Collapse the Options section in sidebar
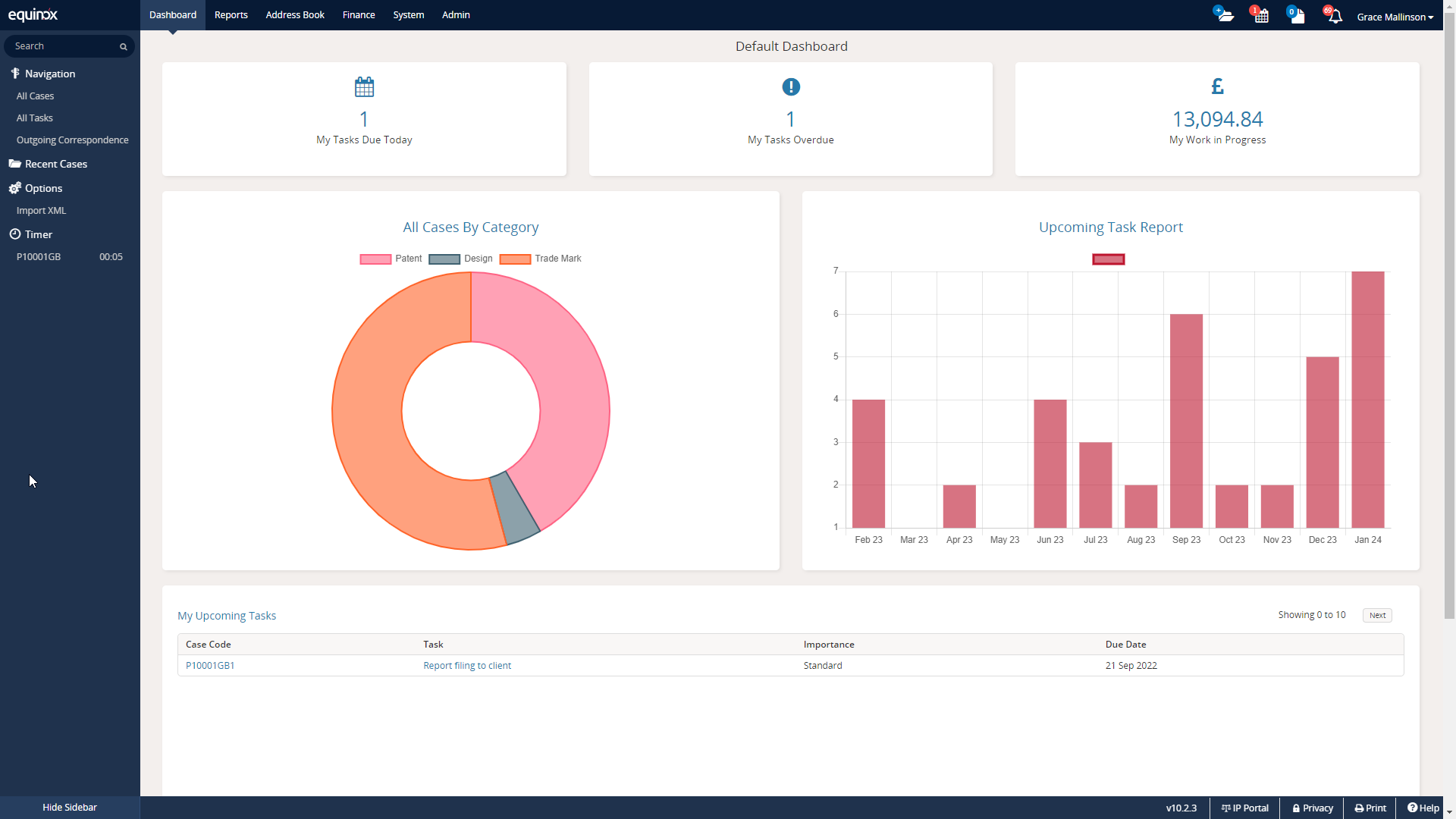1456x819 pixels. pyautogui.click(x=42, y=188)
